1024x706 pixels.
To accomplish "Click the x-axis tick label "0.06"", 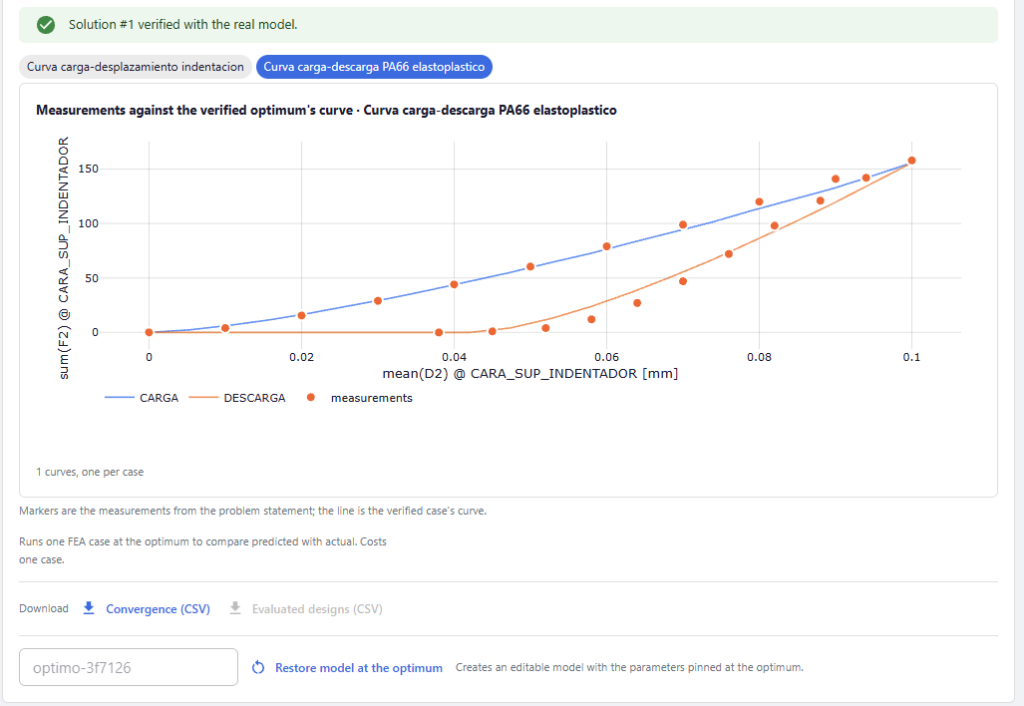I will click(x=607, y=357).
